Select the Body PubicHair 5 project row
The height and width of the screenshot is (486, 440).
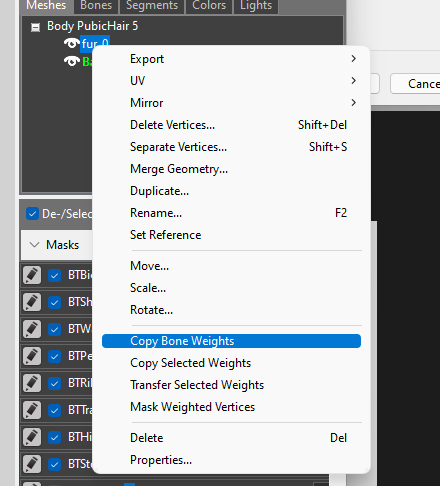92,26
